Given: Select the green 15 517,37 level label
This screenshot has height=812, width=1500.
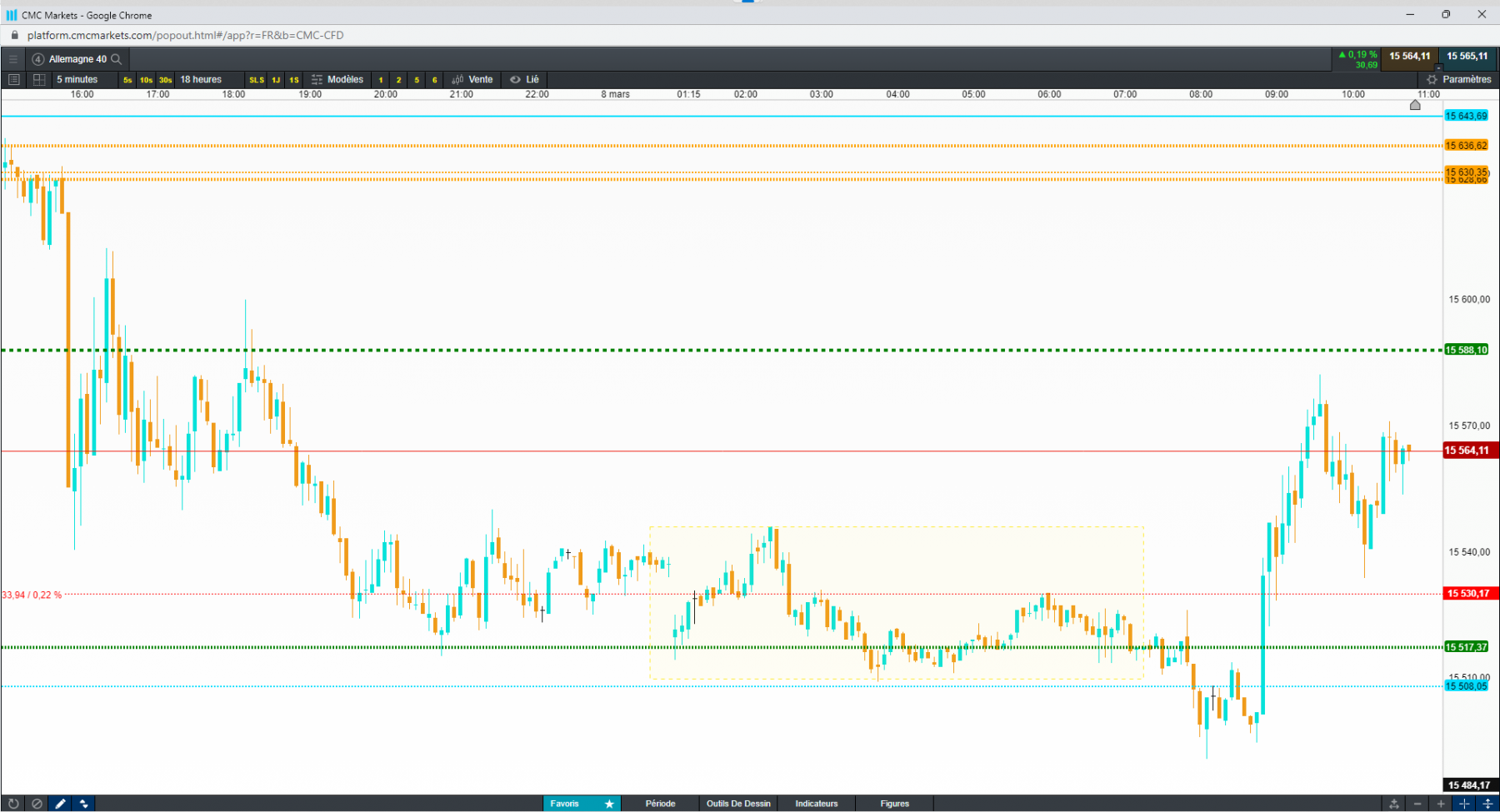Looking at the screenshot, I should click(1467, 647).
